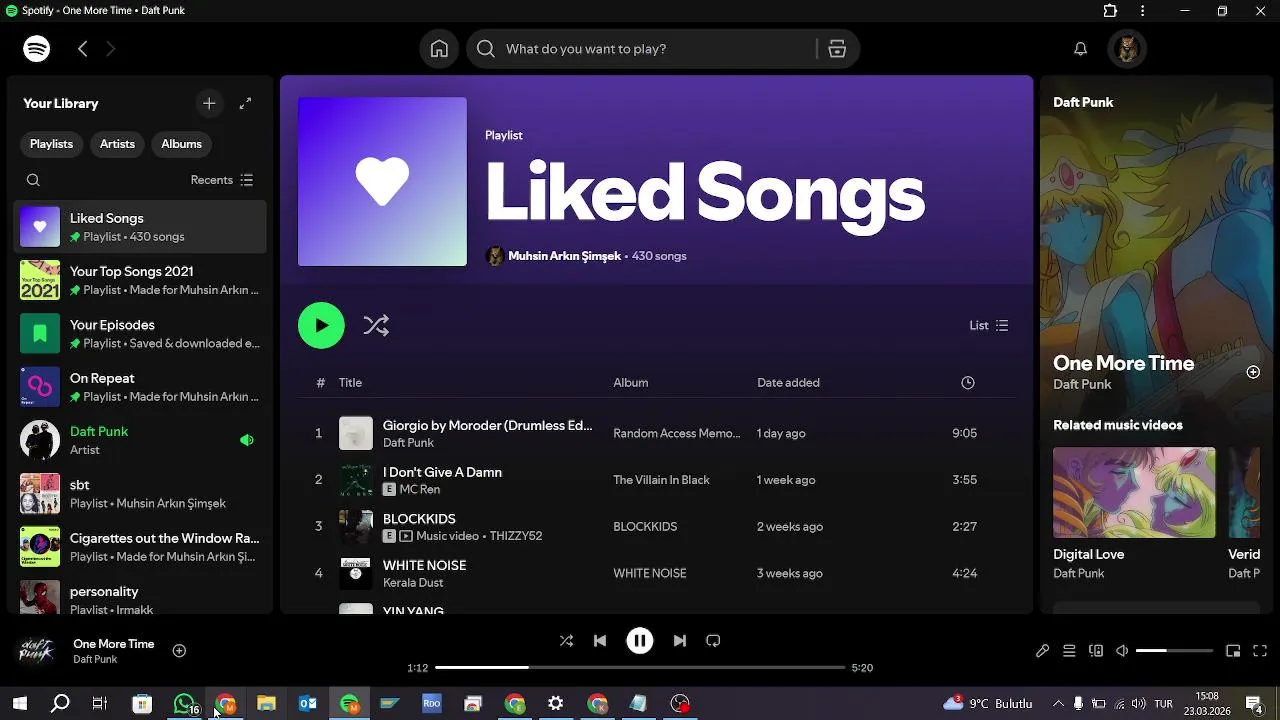This screenshot has height=720, width=1280.
Task: Open the personality playlist
Action: point(140,599)
